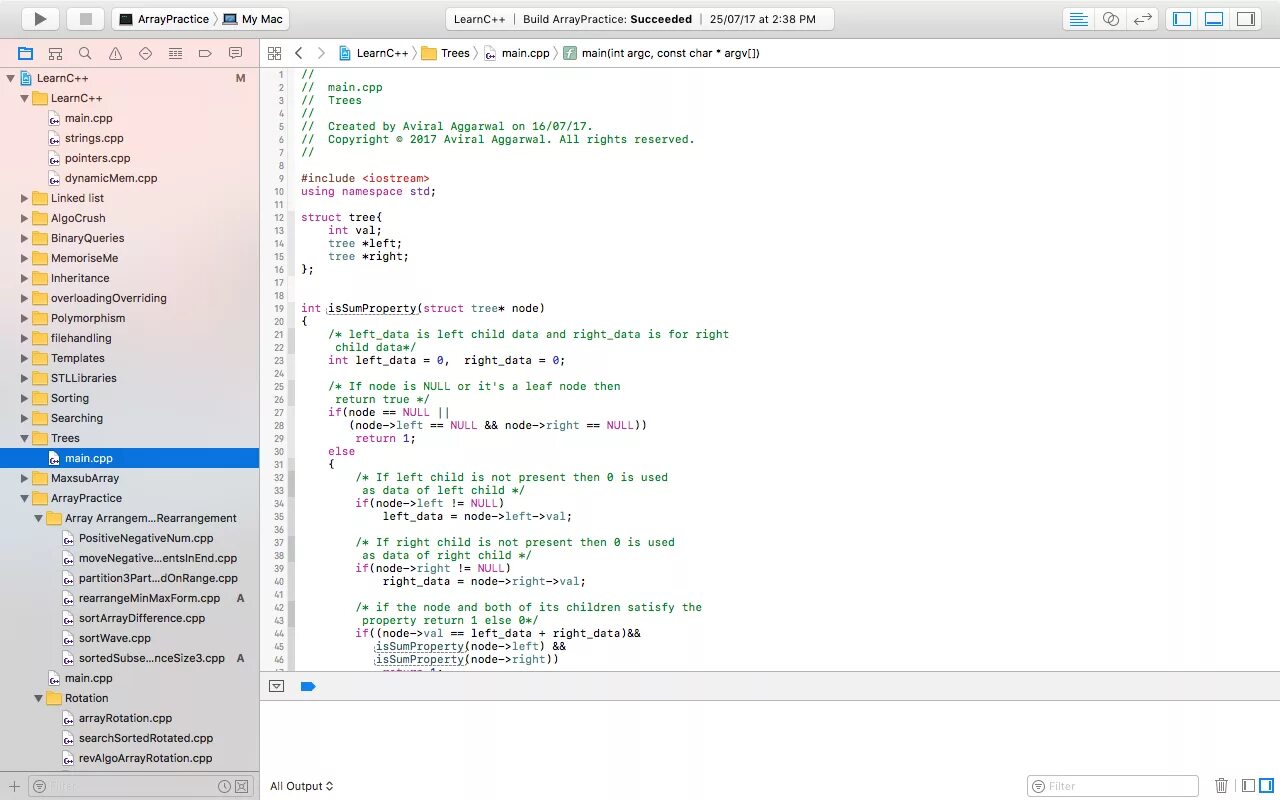Open arrayRotation.cpp file

[x=125, y=718]
